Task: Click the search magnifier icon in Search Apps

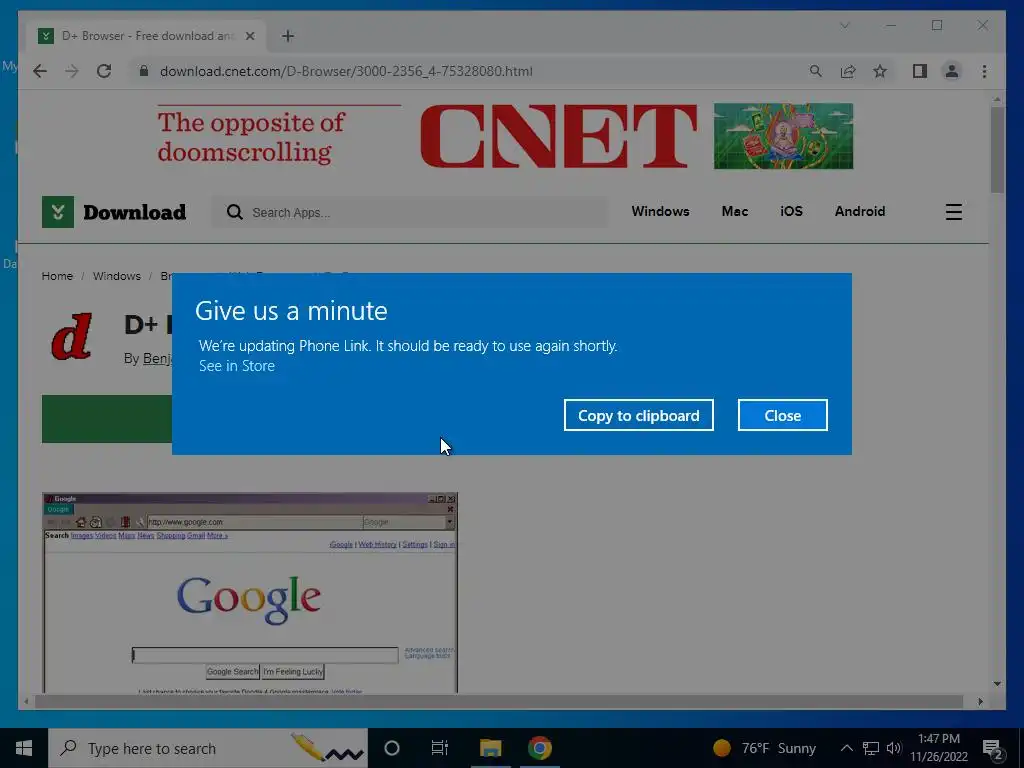Action: click(234, 212)
